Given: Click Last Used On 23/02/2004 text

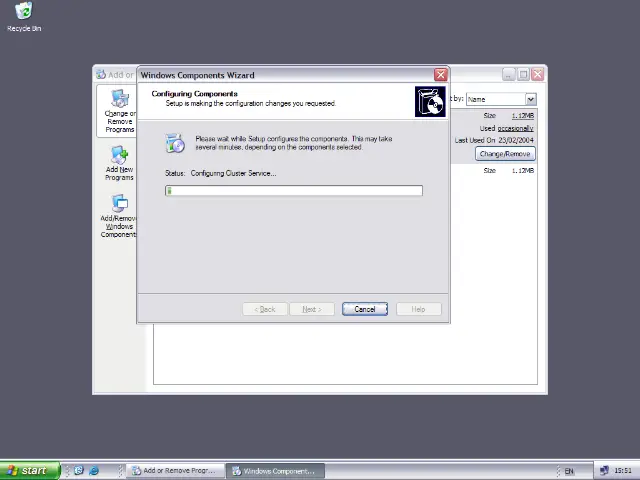Looking at the screenshot, I should coord(494,140).
